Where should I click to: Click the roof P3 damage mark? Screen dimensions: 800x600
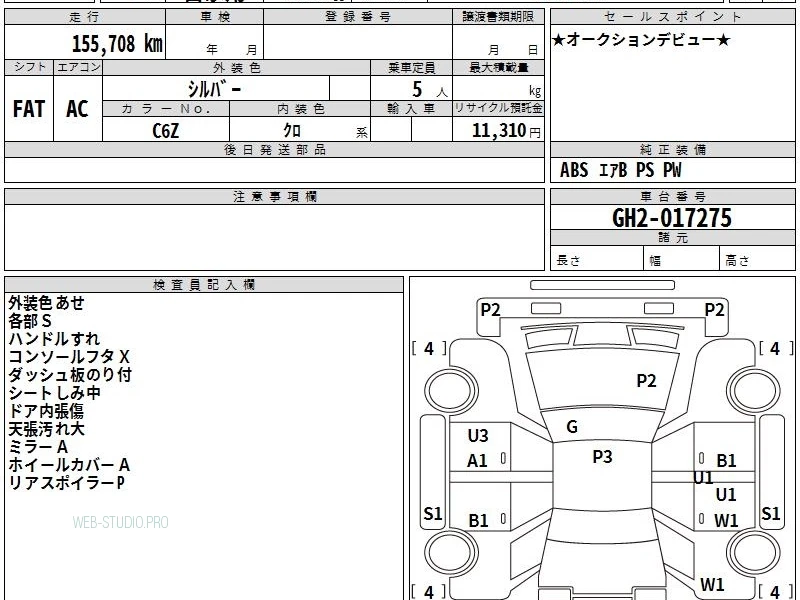[602, 456]
